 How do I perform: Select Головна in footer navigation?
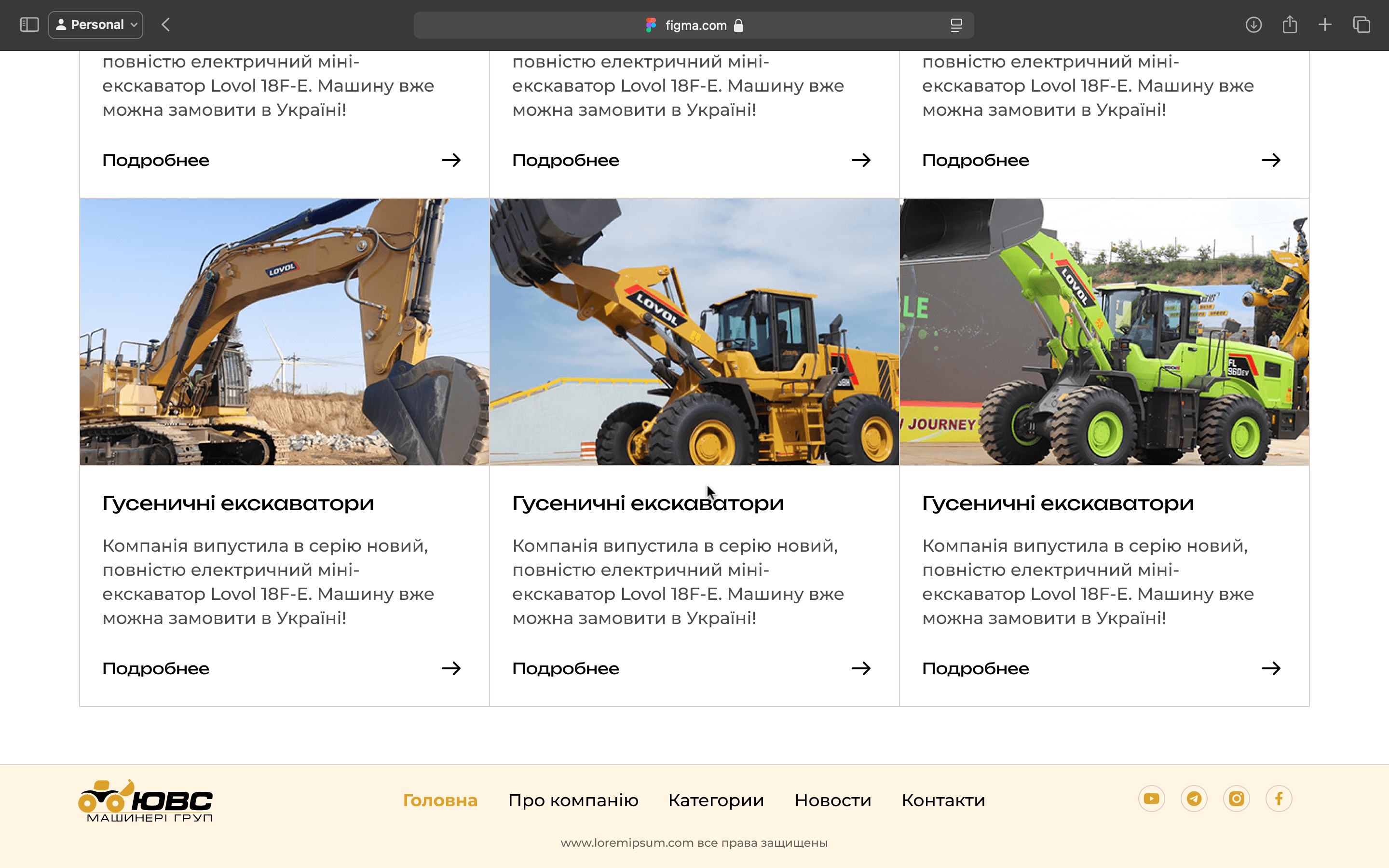coord(440,800)
